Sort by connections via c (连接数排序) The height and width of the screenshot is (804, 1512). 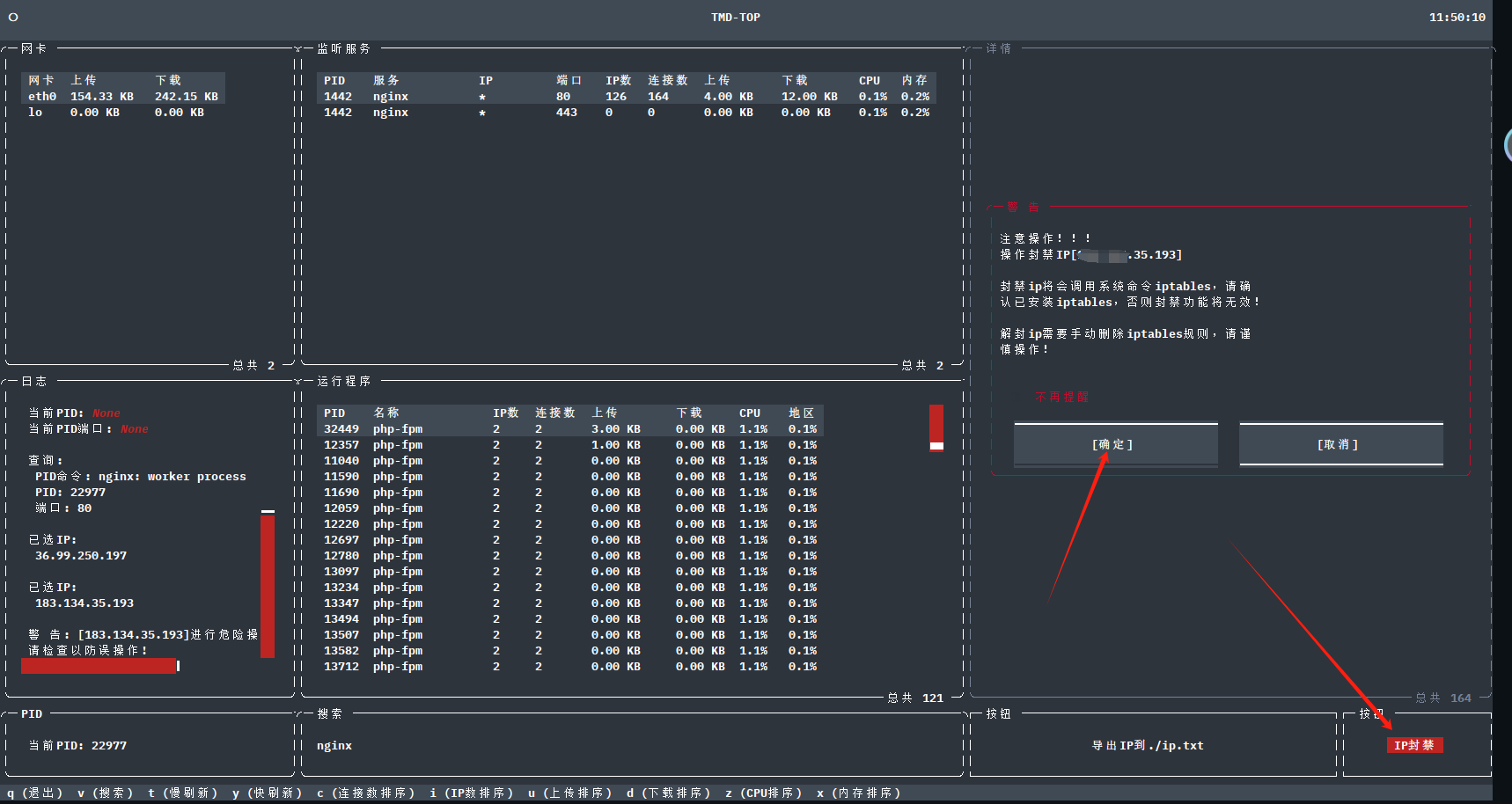coord(365,793)
